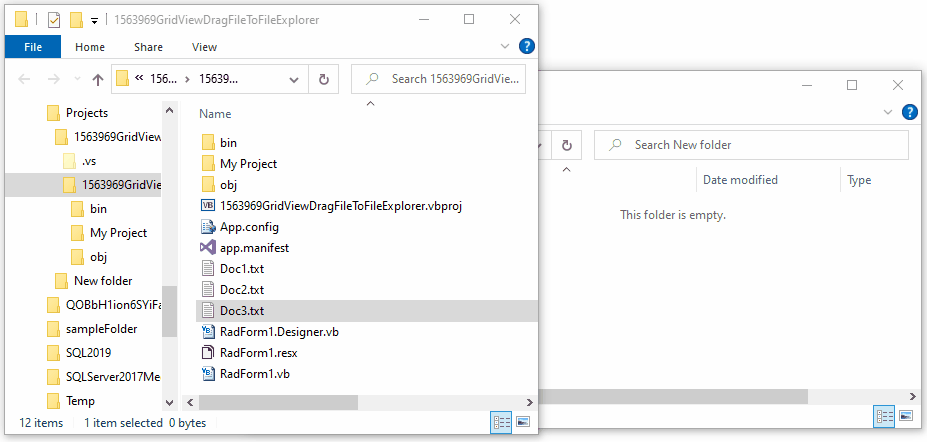Open the File menu

33,46
